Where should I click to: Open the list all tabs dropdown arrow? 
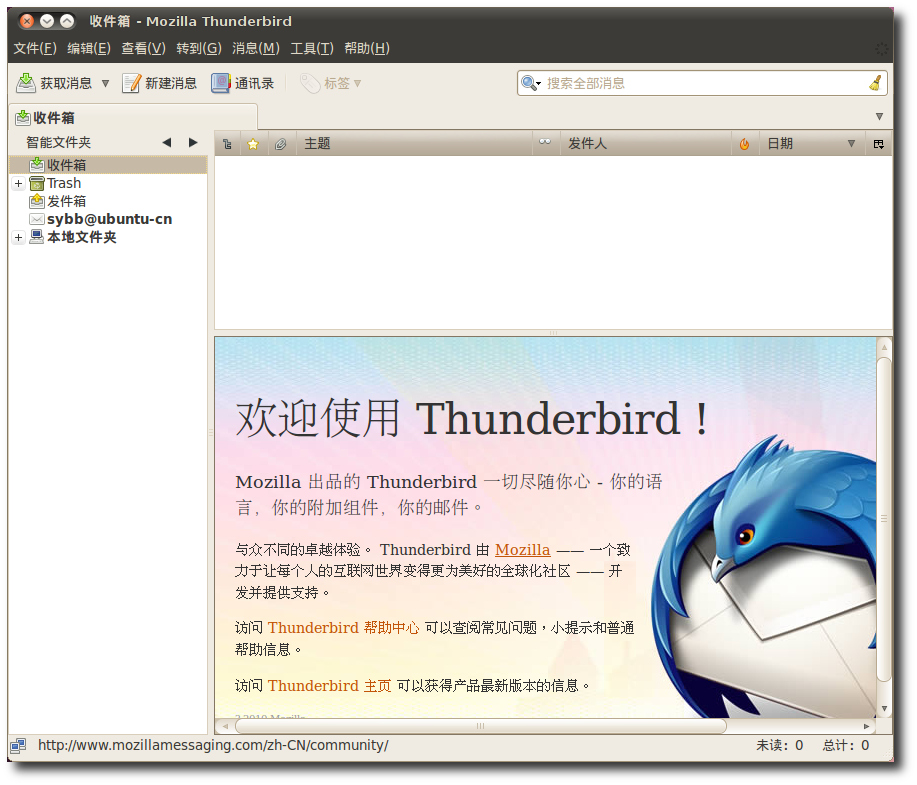[x=879, y=116]
